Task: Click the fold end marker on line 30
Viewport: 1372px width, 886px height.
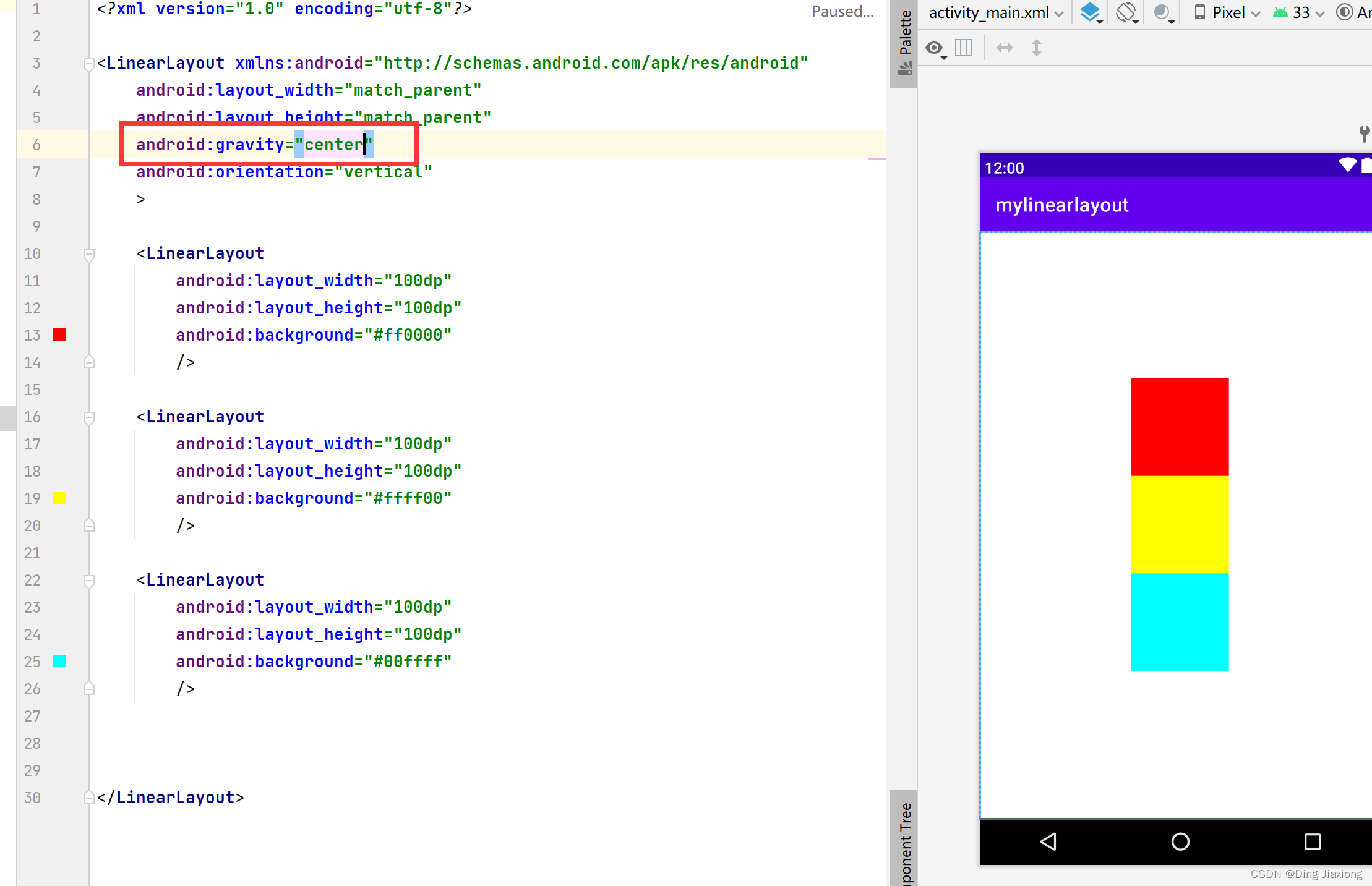Action: pyautogui.click(x=88, y=798)
